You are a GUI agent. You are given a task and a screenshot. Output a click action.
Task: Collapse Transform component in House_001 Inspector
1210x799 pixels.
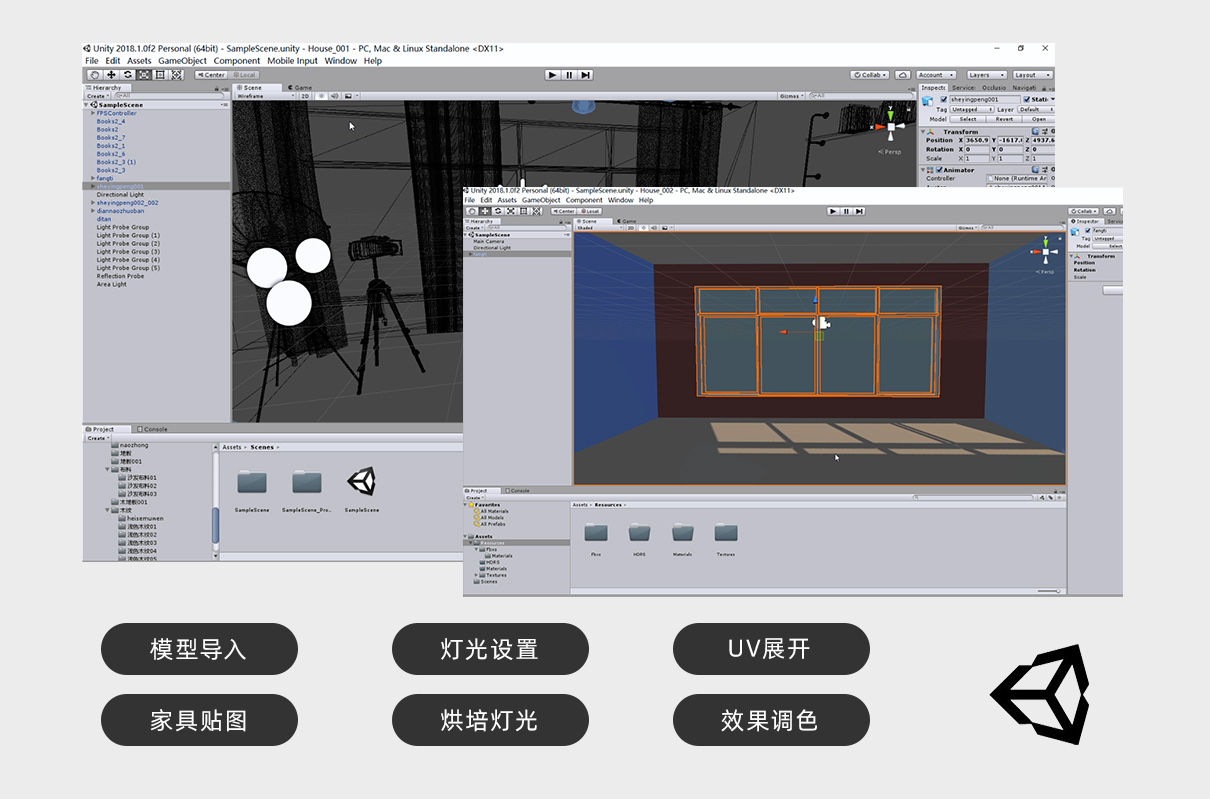(x=924, y=131)
